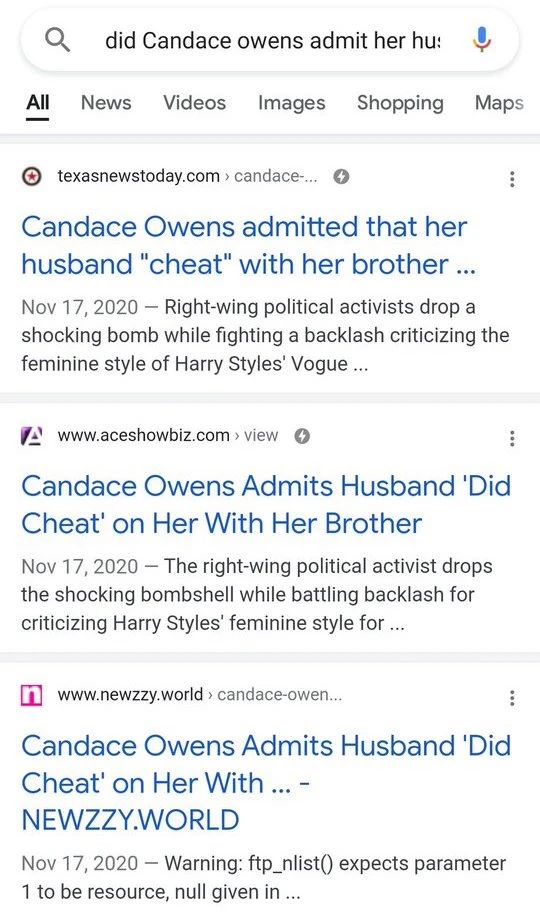540x919 pixels.
Task: Open the options menu for the texasnewstoday result
Action: click(x=512, y=179)
